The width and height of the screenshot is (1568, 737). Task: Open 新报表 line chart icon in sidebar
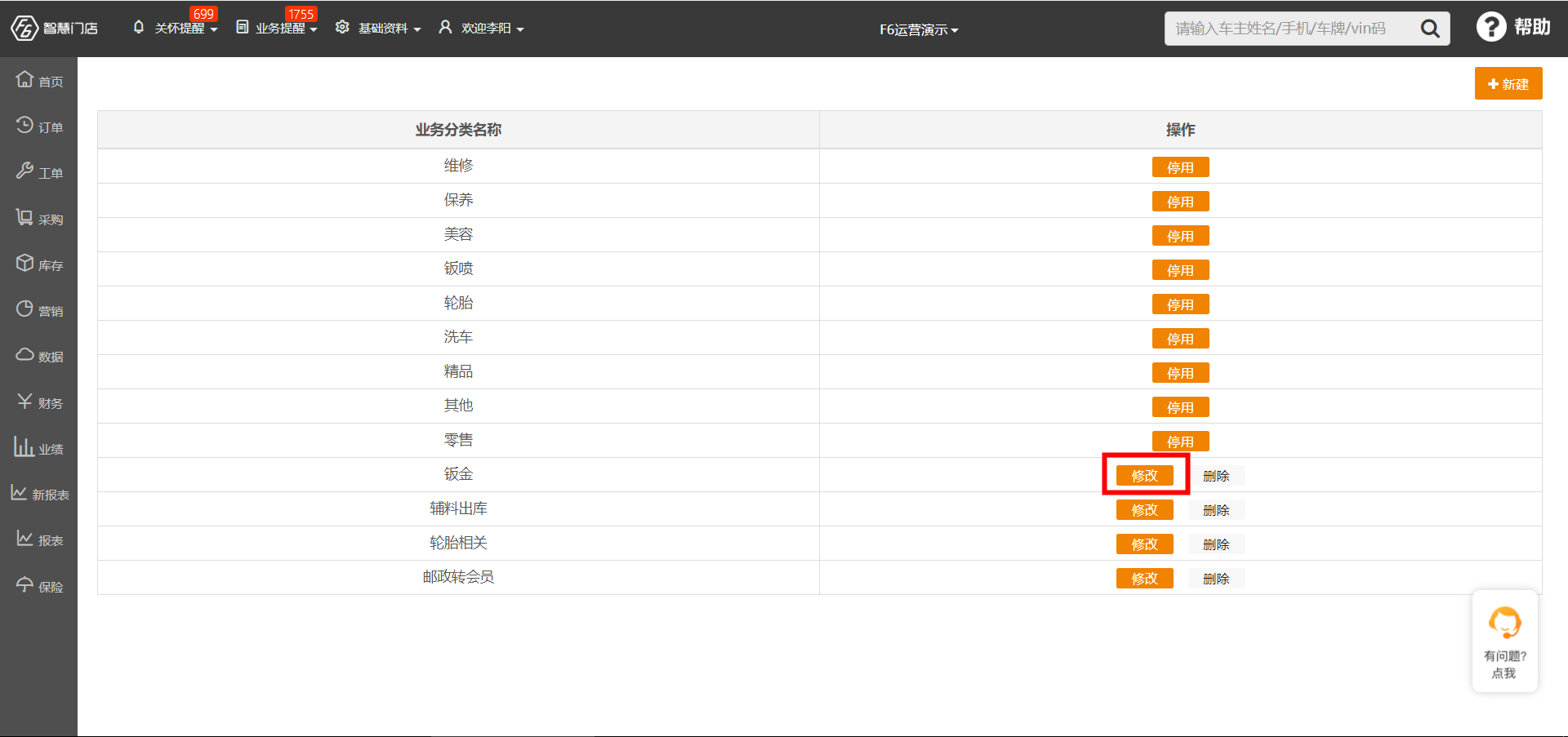coord(19,492)
